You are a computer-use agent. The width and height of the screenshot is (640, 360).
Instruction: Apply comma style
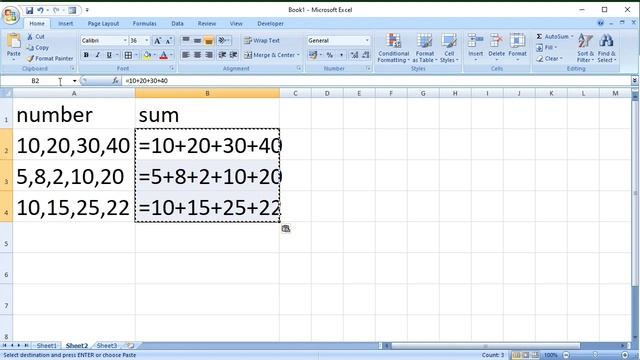[341, 55]
